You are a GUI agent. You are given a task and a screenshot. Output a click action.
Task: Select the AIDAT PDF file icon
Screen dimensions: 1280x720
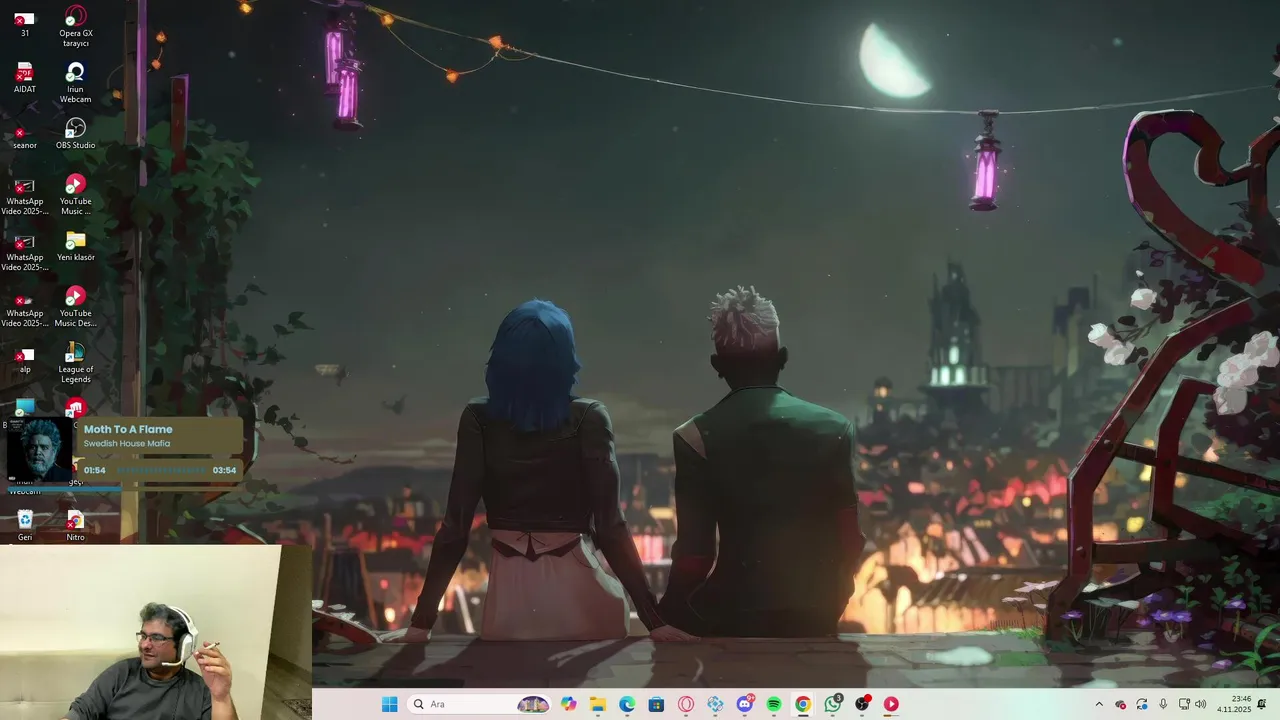pyautogui.click(x=25, y=77)
